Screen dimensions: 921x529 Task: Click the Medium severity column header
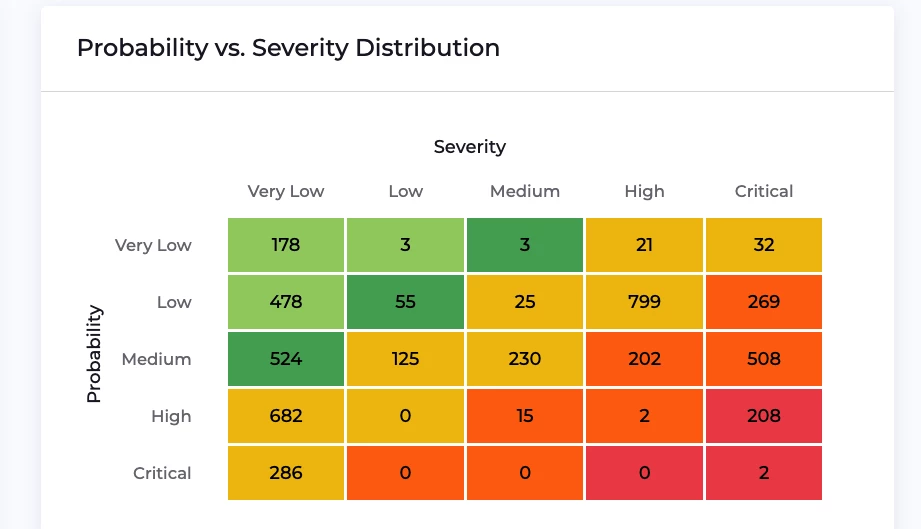pyautogui.click(x=525, y=191)
